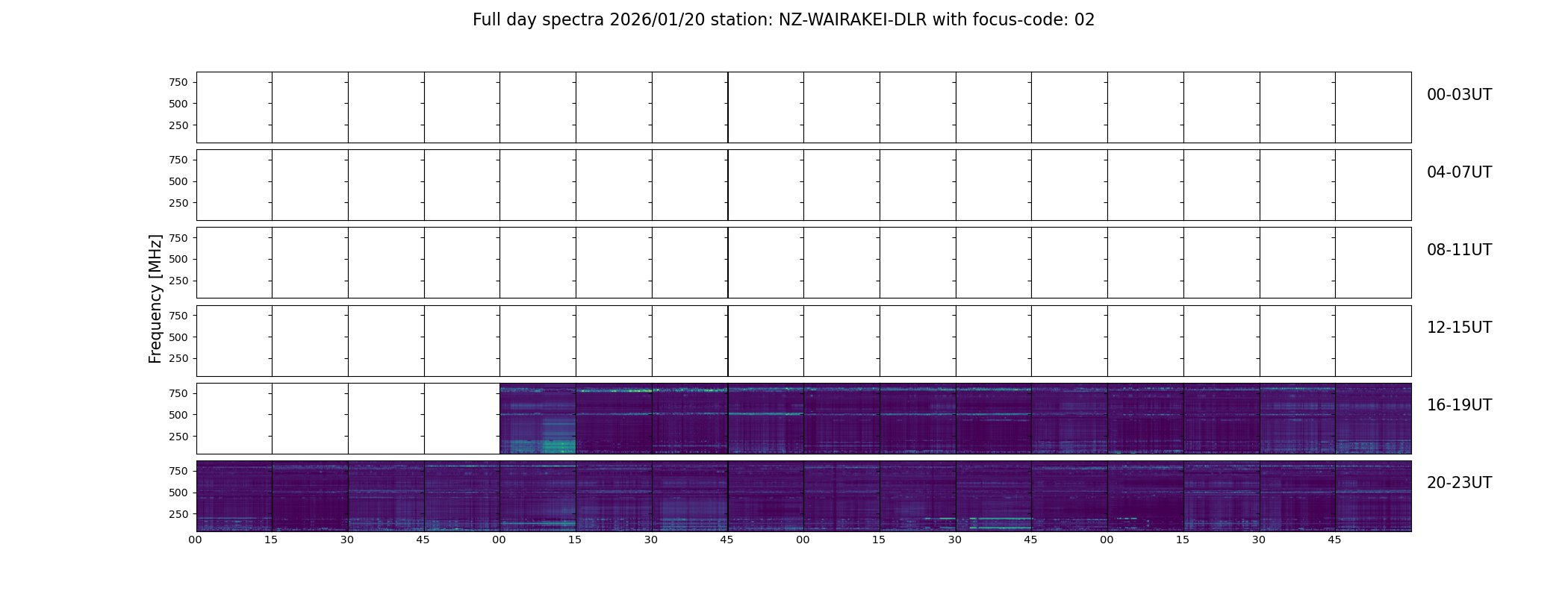Click the green horizontal streak in the 20-23UT spectrum
Image resolution: width=1568 pixels, height=597 pixels.
pyautogui.click(x=999, y=518)
